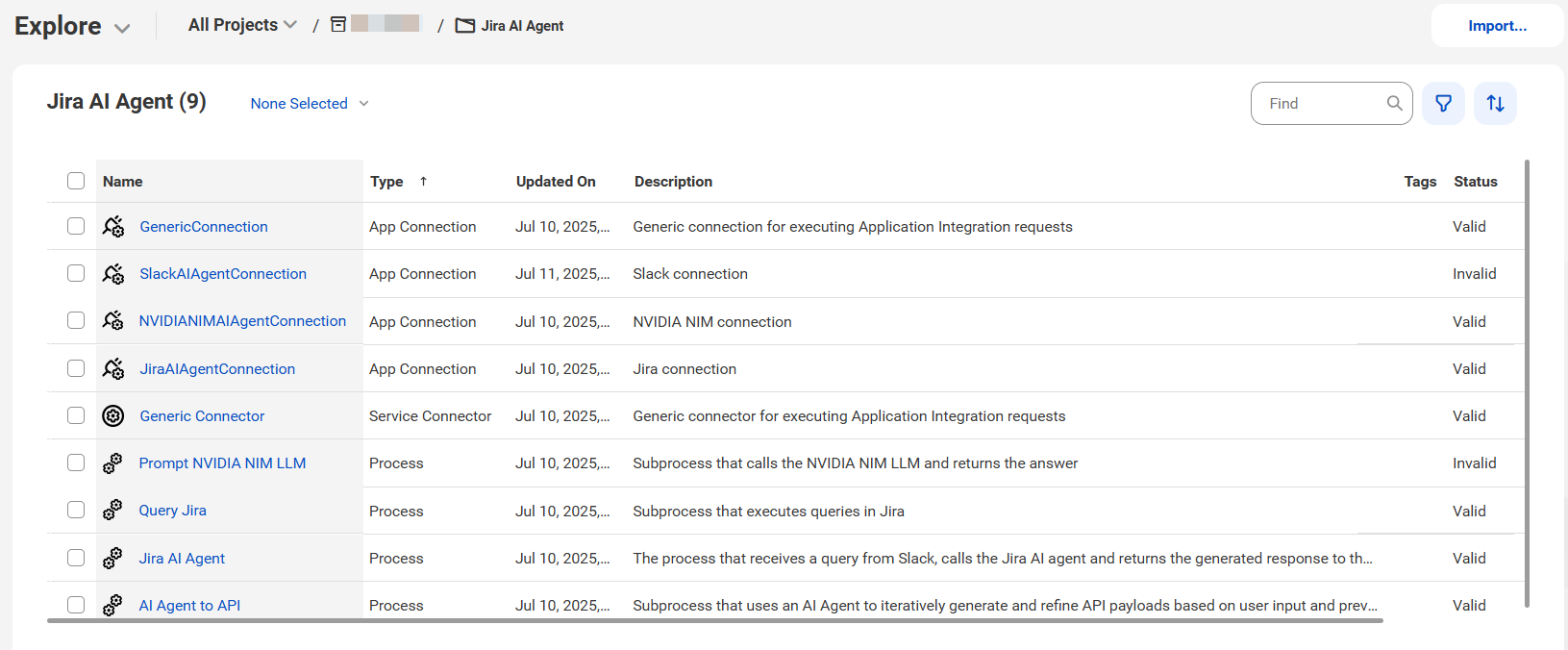
Task: Check the Query Jira row checkbox
Action: pos(76,510)
